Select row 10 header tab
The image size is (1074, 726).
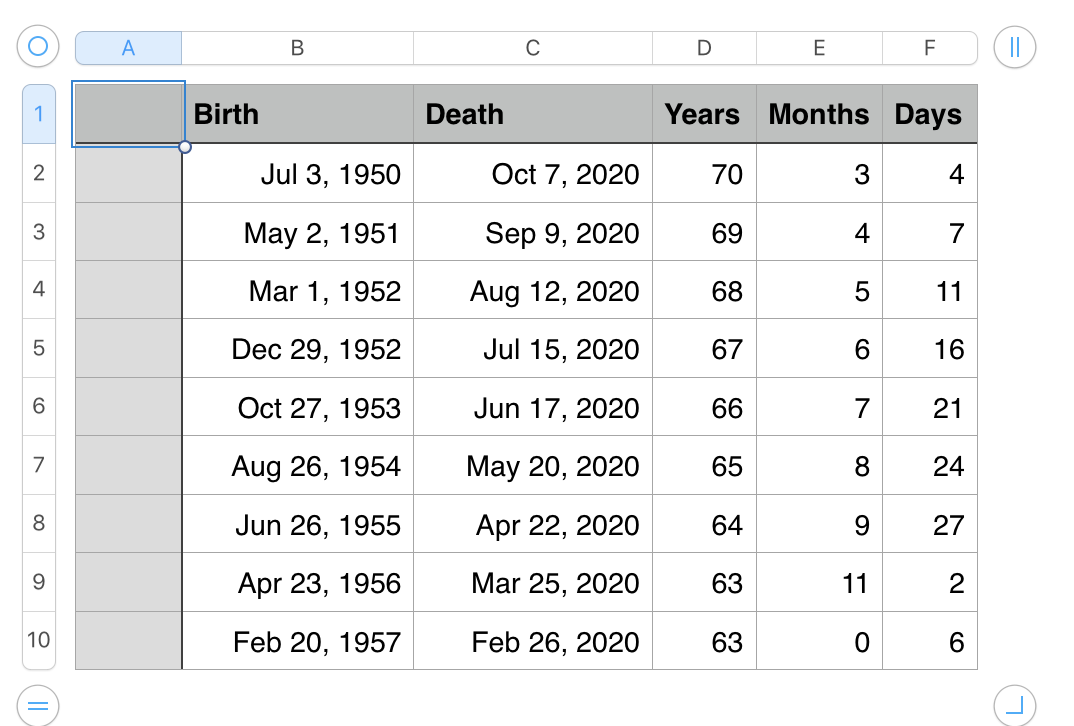pos(39,640)
